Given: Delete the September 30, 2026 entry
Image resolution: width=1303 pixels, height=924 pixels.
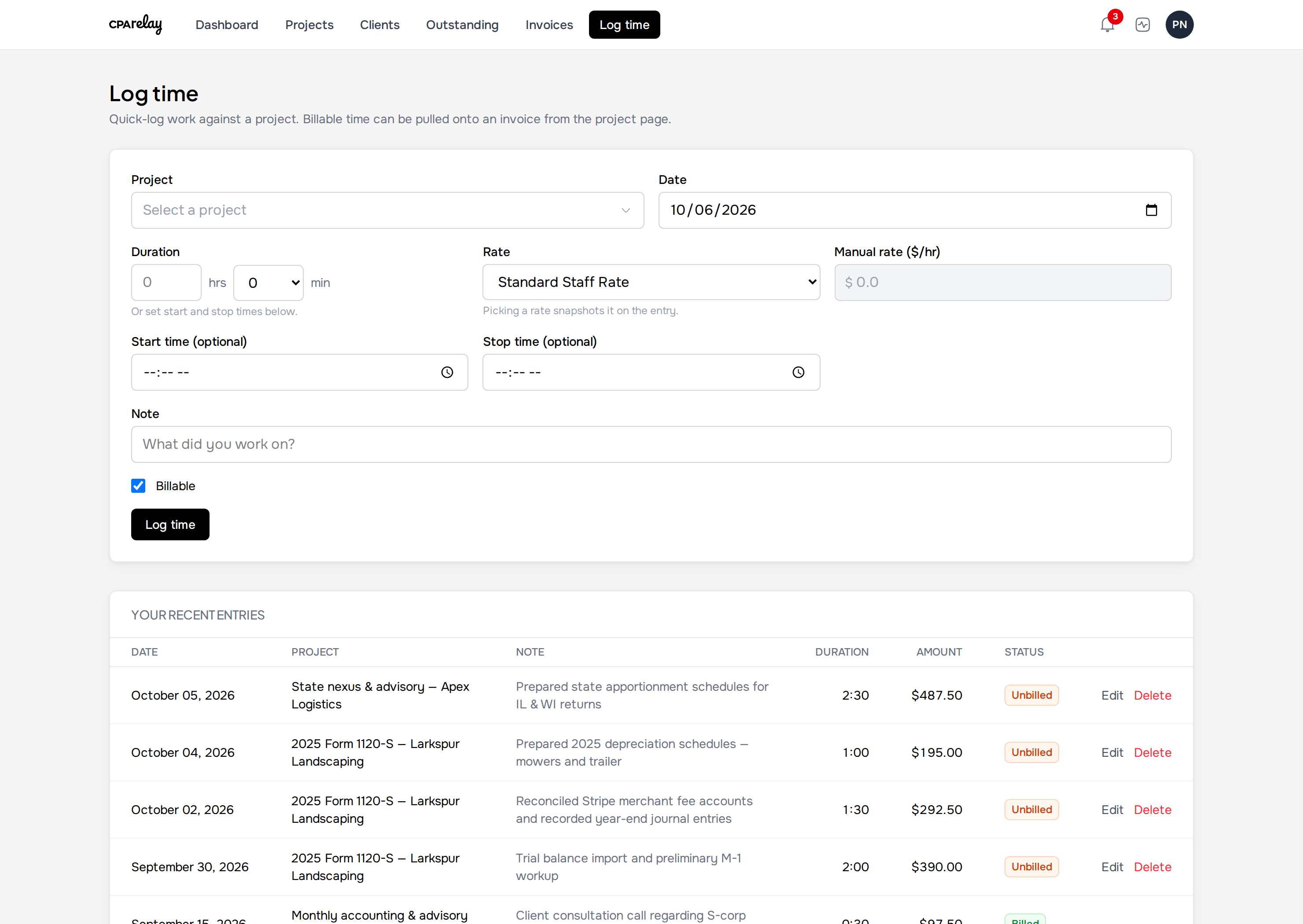Looking at the screenshot, I should [x=1152, y=866].
